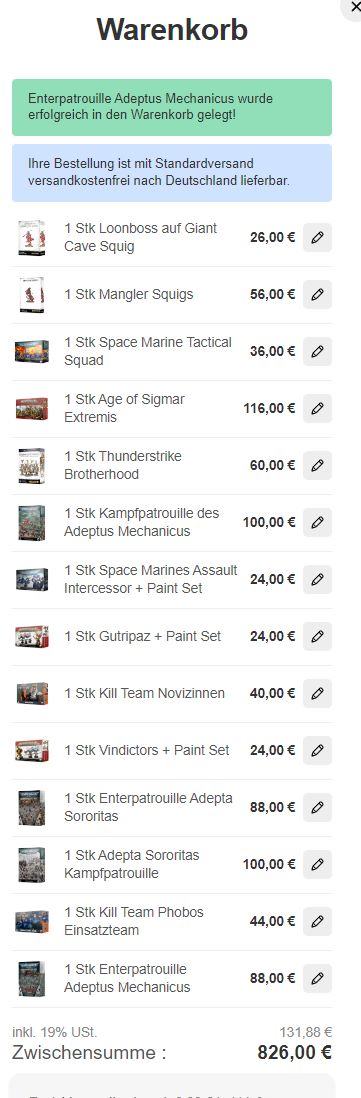Edit Kampfpatrouille des Adeptus Mechanicus item
The width and height of the screenshot is (361, 1098).
[x=317, y=522]
